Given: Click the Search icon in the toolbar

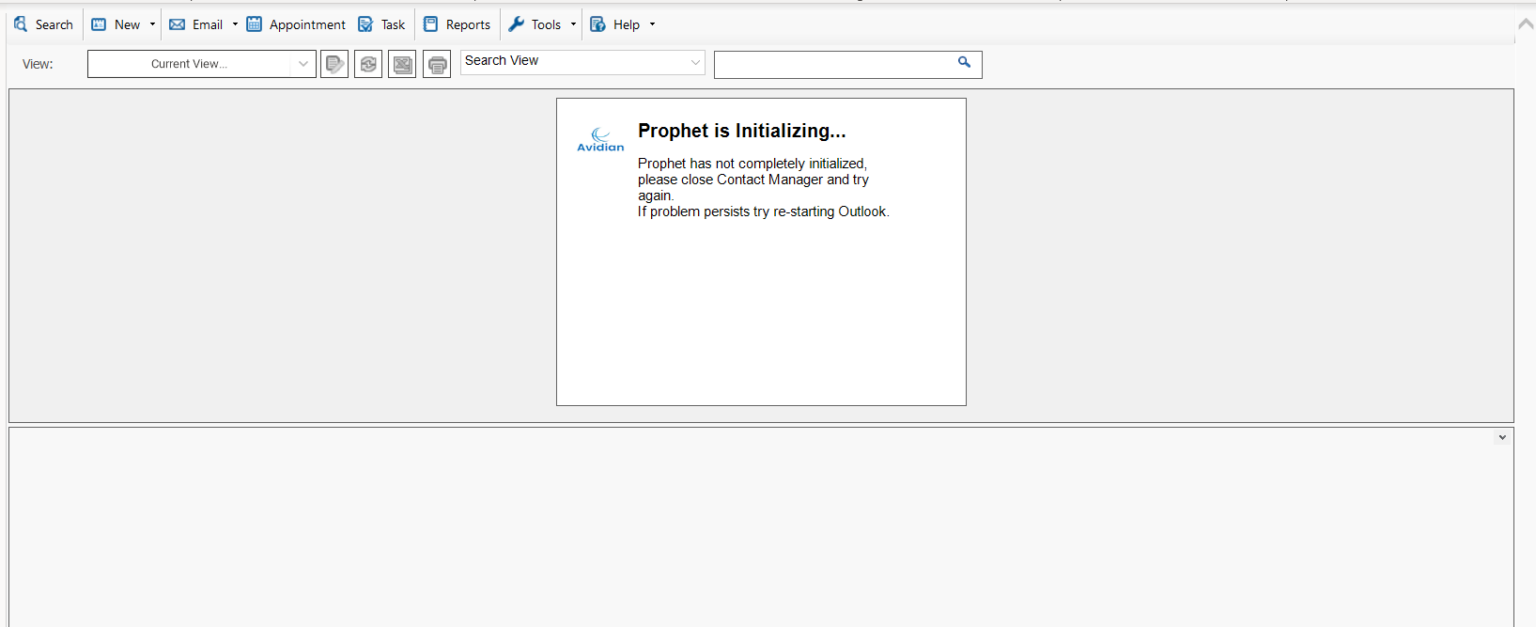Looking at the screenshot, I should (x=21, y=24).
